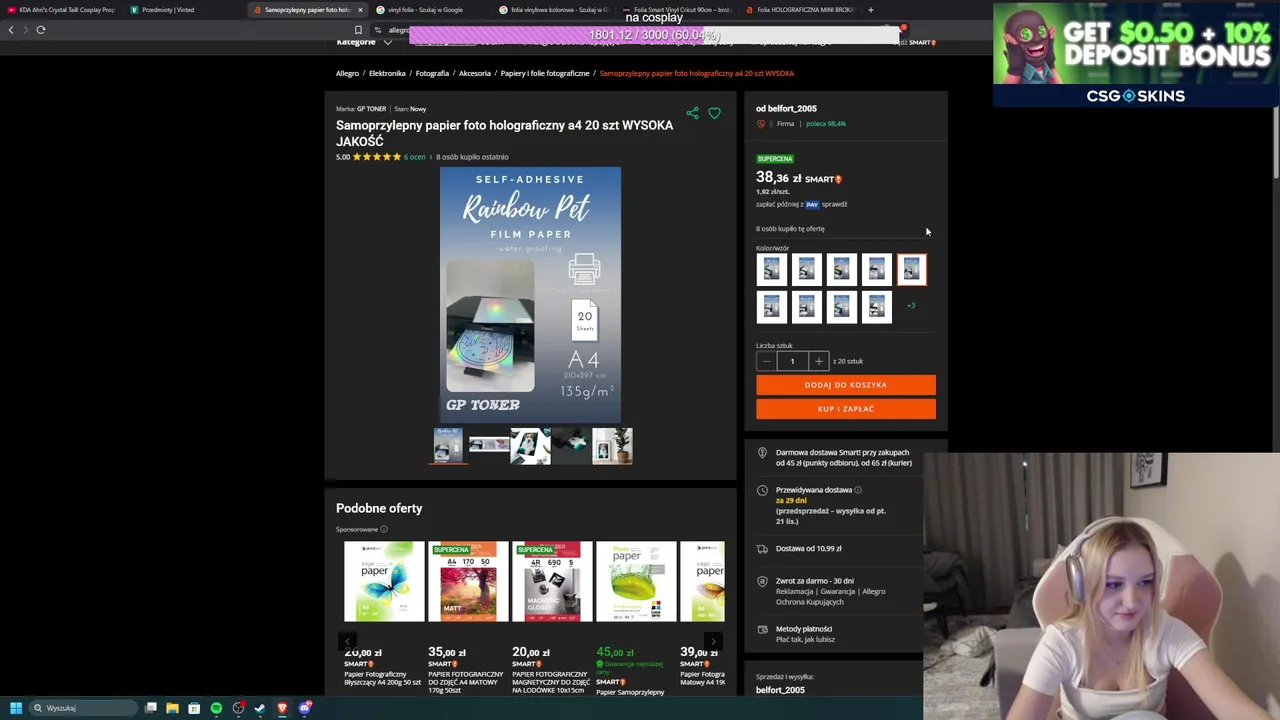This screenshot has height=720, width=1280.
Task: Select the first Kolor/wzór variant in bottom row
Action: [x=771, y=307]
